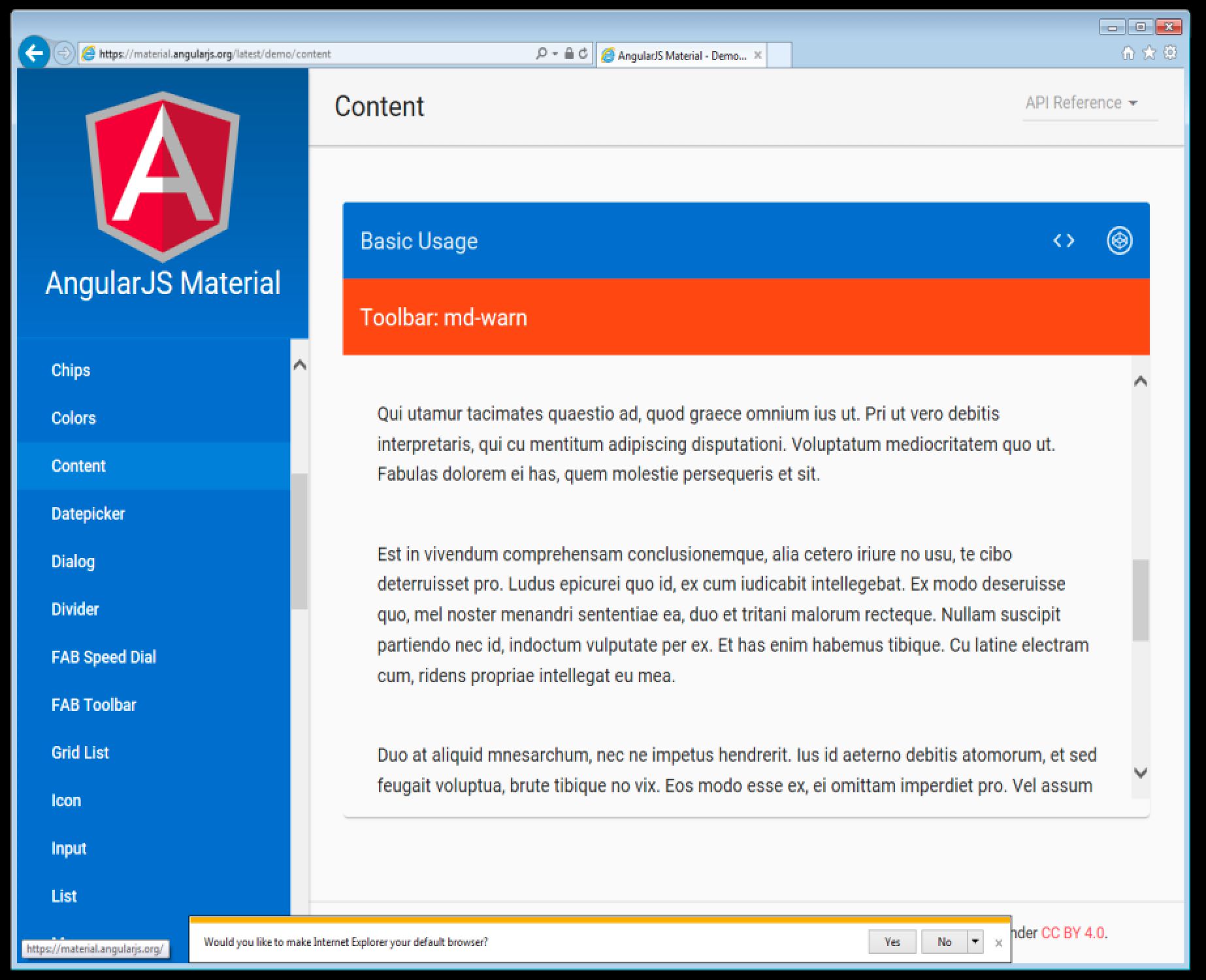Open Divider in the sidebar menu

pyautogui.click(x=154, y=609)
